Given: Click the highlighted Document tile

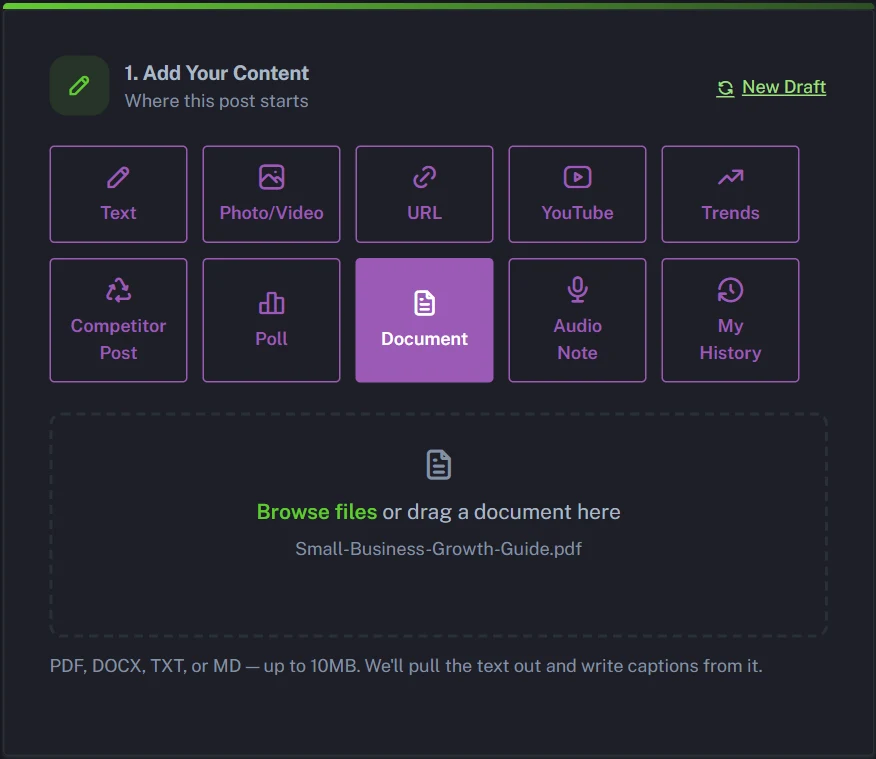Looking at the screenshot, I should [x=425, y=320].
